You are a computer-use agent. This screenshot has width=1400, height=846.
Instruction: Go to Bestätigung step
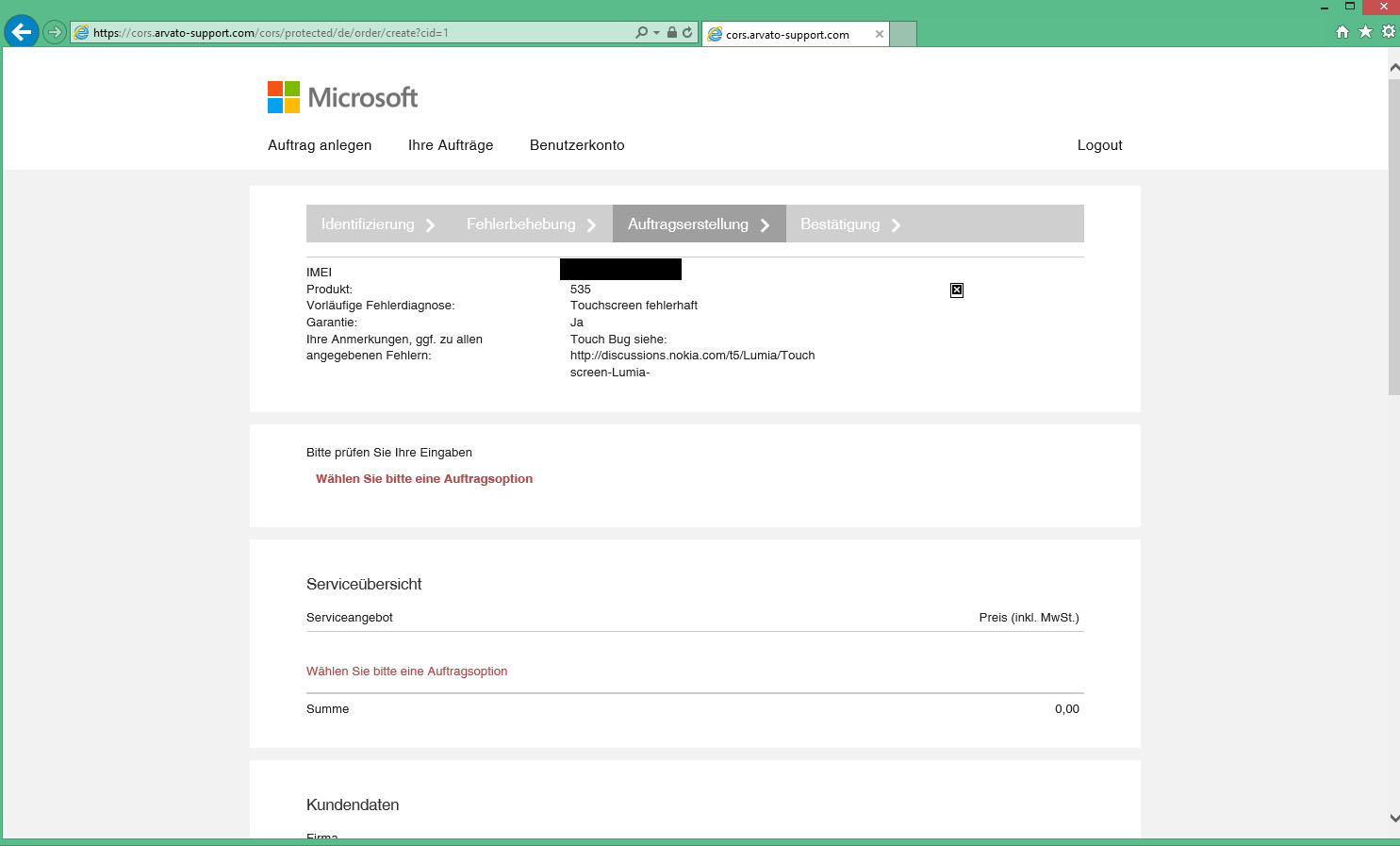point(850,224)
